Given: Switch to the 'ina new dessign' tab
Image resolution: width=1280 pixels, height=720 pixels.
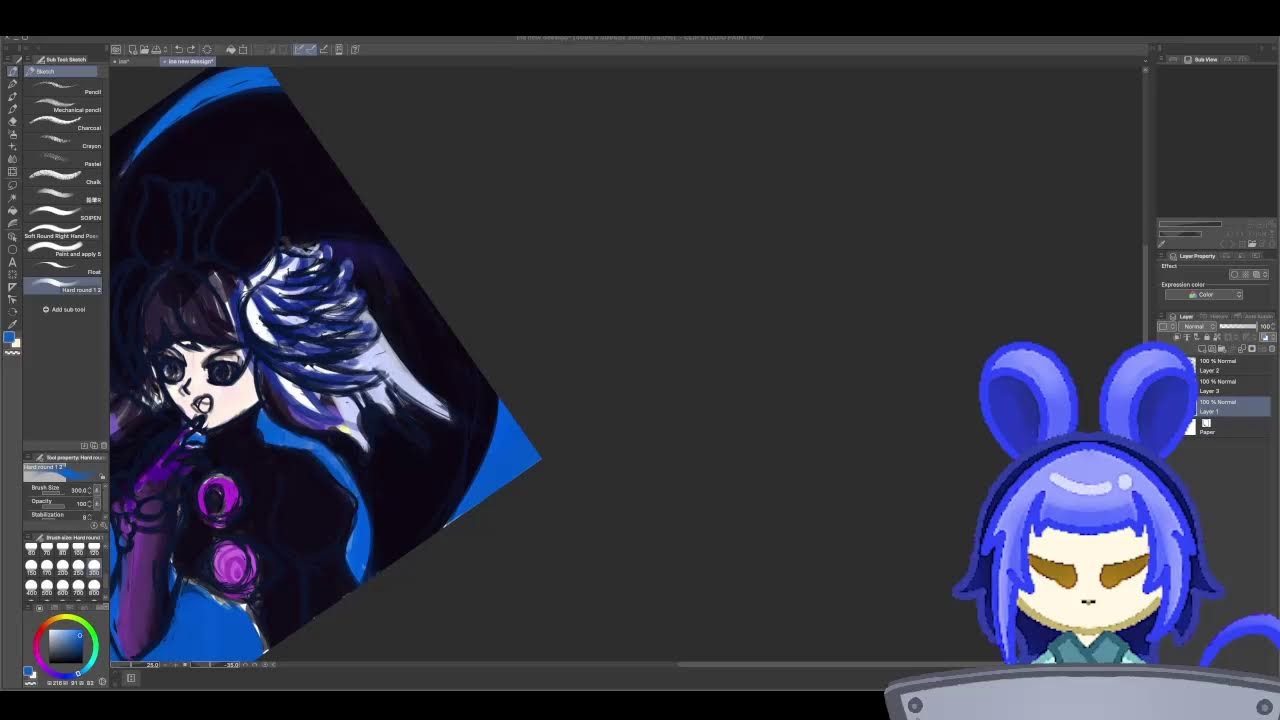Looking at the screenshot, I should click(x=189, y=61).
